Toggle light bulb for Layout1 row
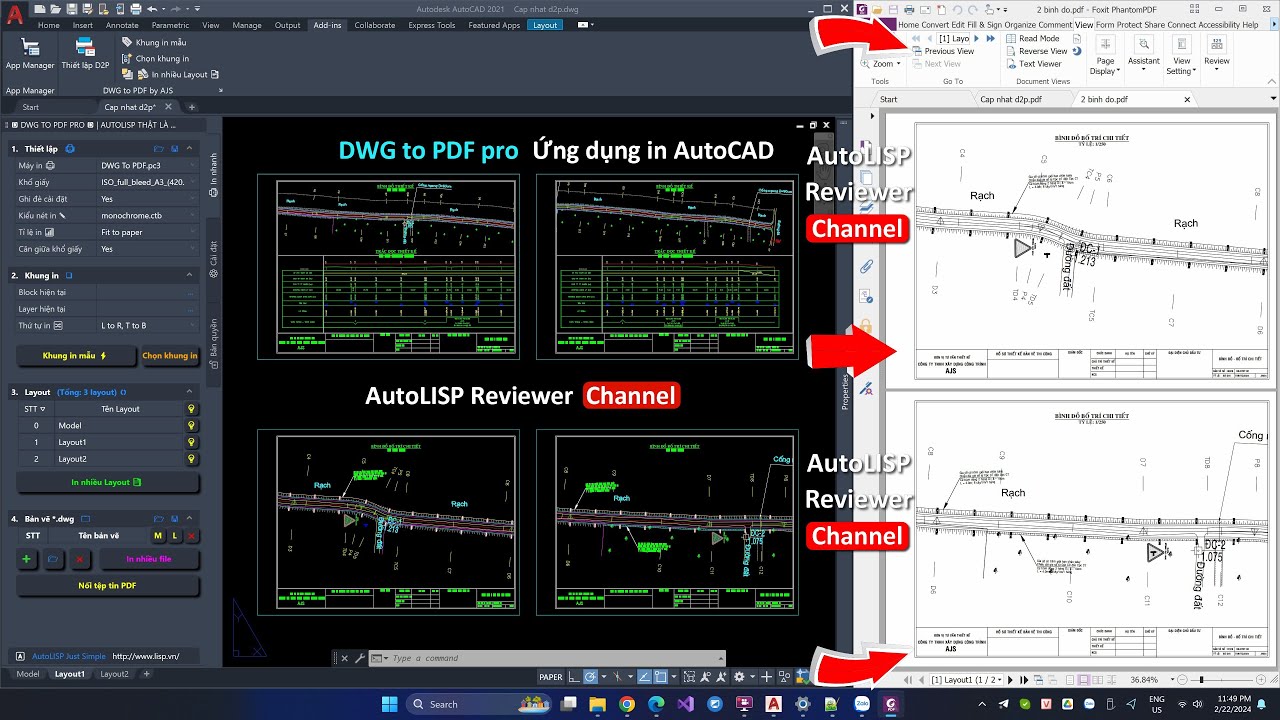Viewport: 1280px width, 720px height. (x=191, y=442)
